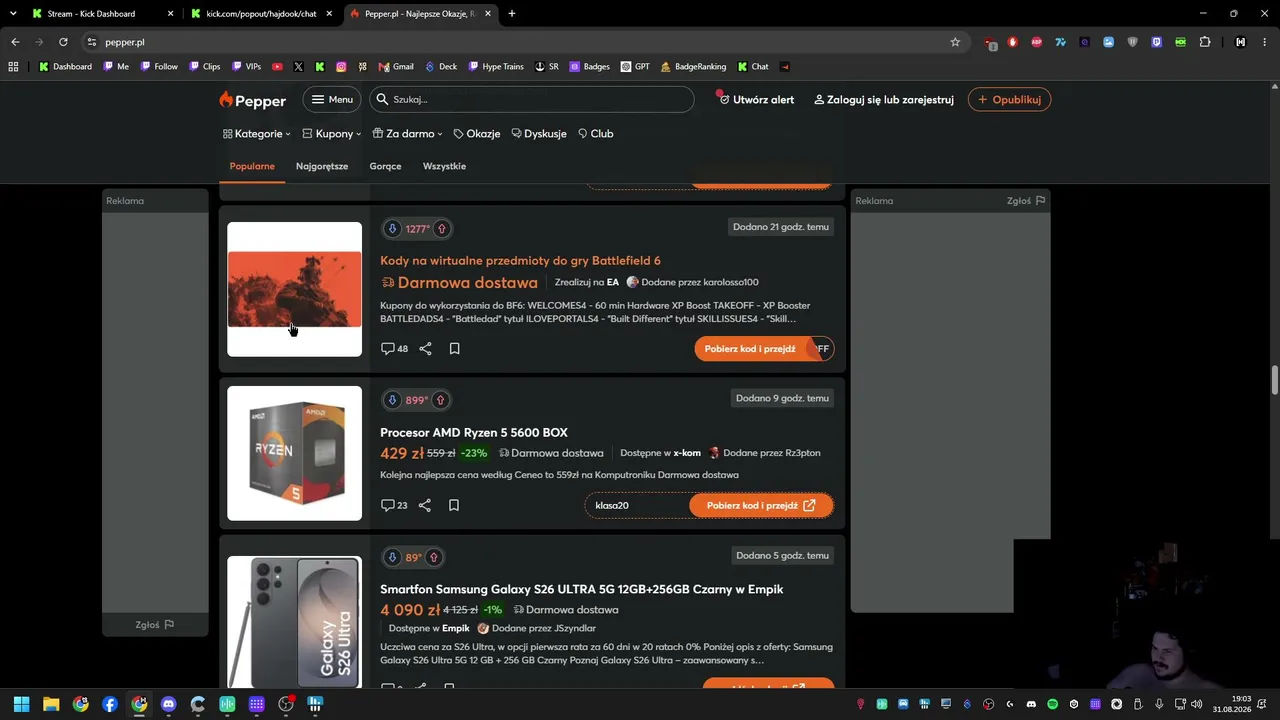The height and width of the screenshot is (720, 1280).
Task: Open the taskbar clock and date
Action: click(x=1232, y=704)
